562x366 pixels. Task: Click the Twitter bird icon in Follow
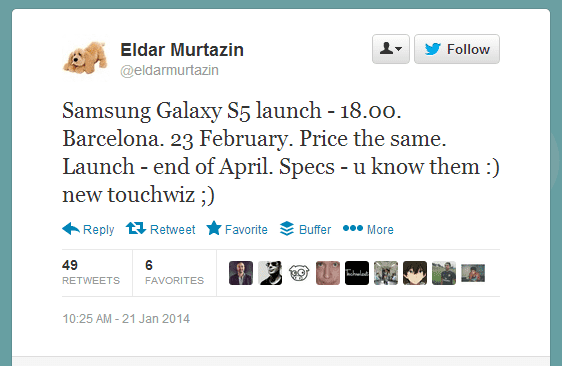pos(433,49)
